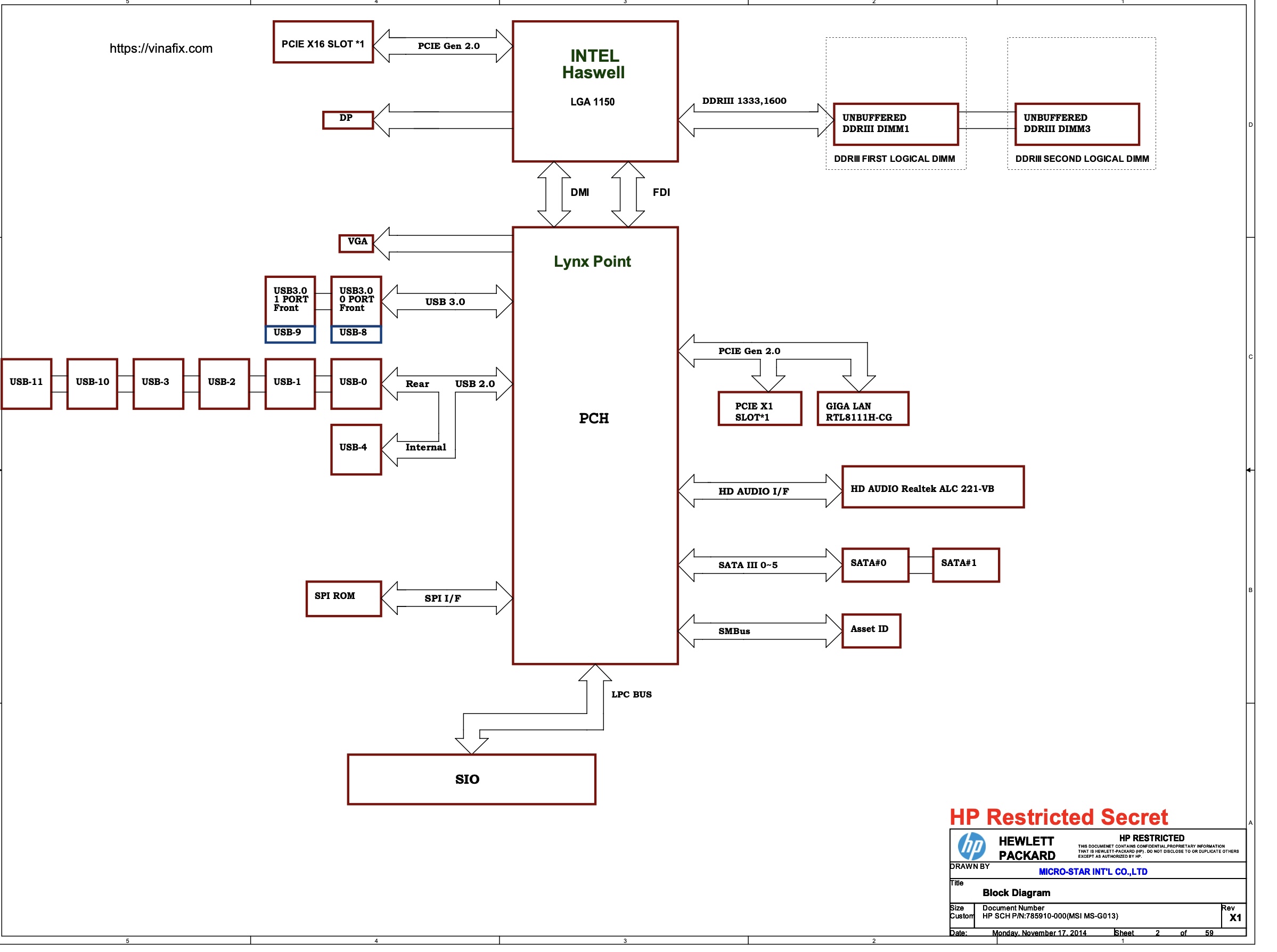Select the USB-1 block
Viewport: 1277px width, 952px height.
290,384
